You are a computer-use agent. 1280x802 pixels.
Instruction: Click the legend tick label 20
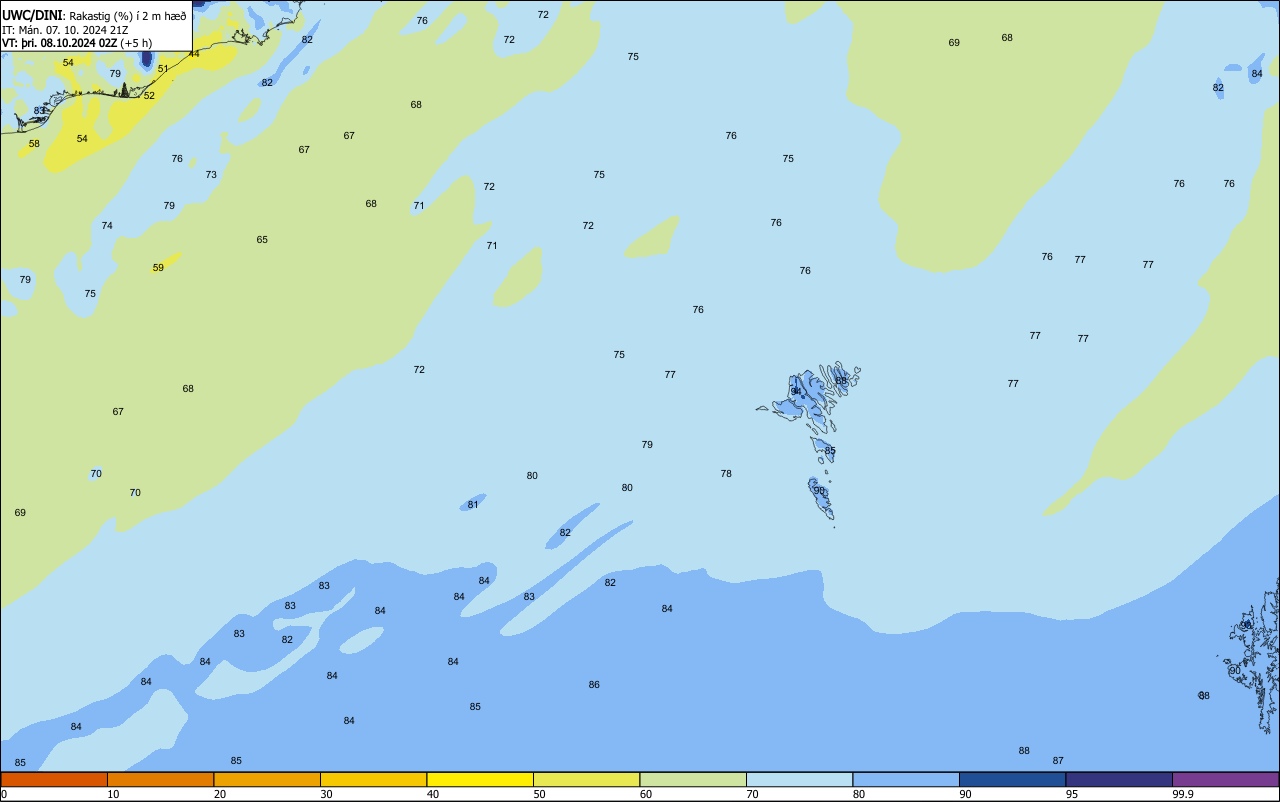point(220,794)
